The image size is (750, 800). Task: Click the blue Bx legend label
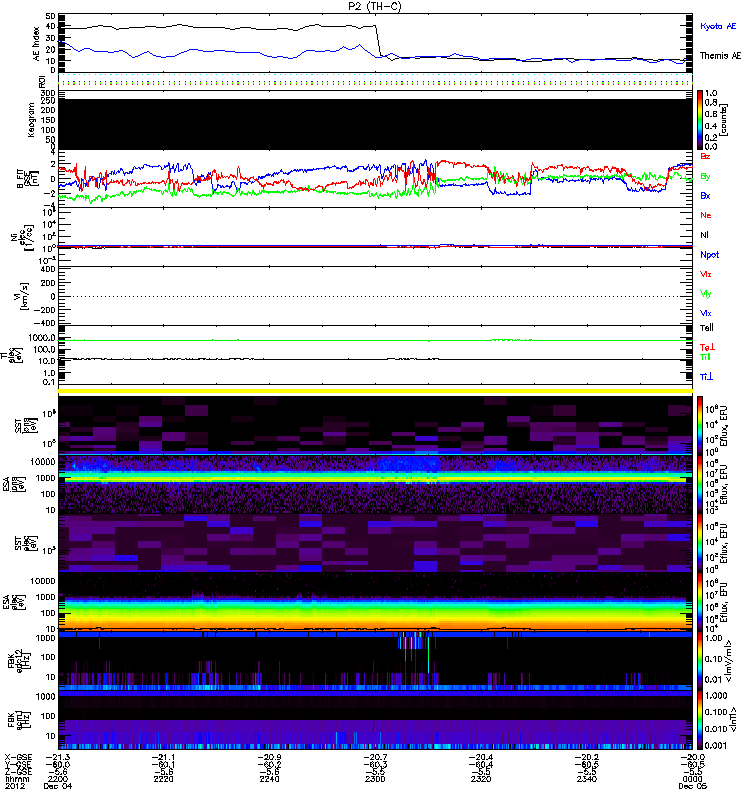point(706,196)
